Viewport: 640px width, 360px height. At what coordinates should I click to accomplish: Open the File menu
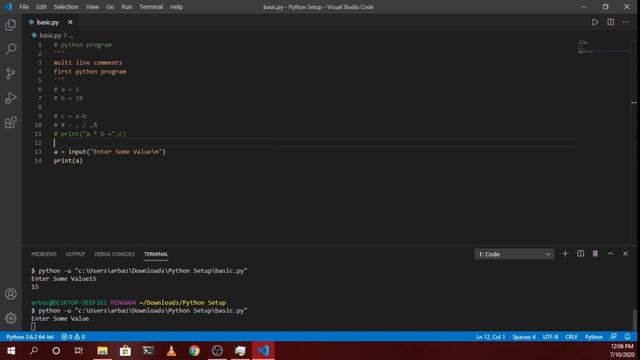[x=24, y=7]
